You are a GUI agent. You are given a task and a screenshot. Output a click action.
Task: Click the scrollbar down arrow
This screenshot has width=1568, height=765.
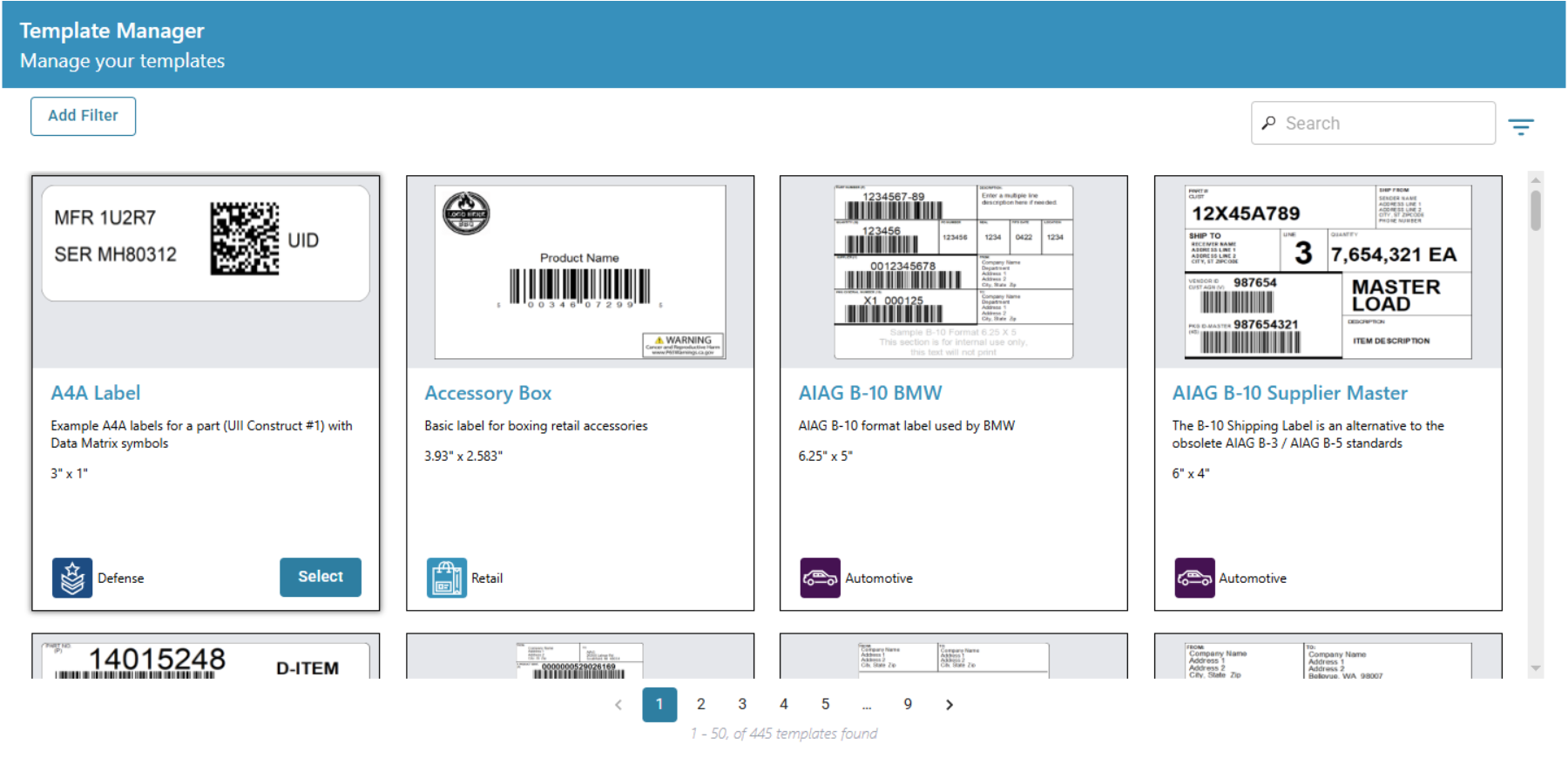click(1536, 669)
